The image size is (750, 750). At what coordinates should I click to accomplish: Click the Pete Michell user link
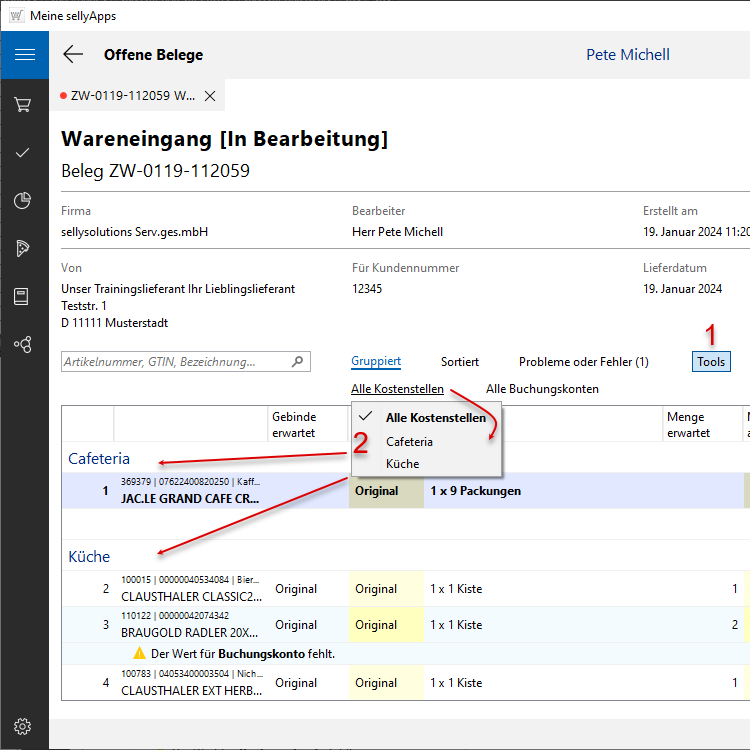pos(627,55)
